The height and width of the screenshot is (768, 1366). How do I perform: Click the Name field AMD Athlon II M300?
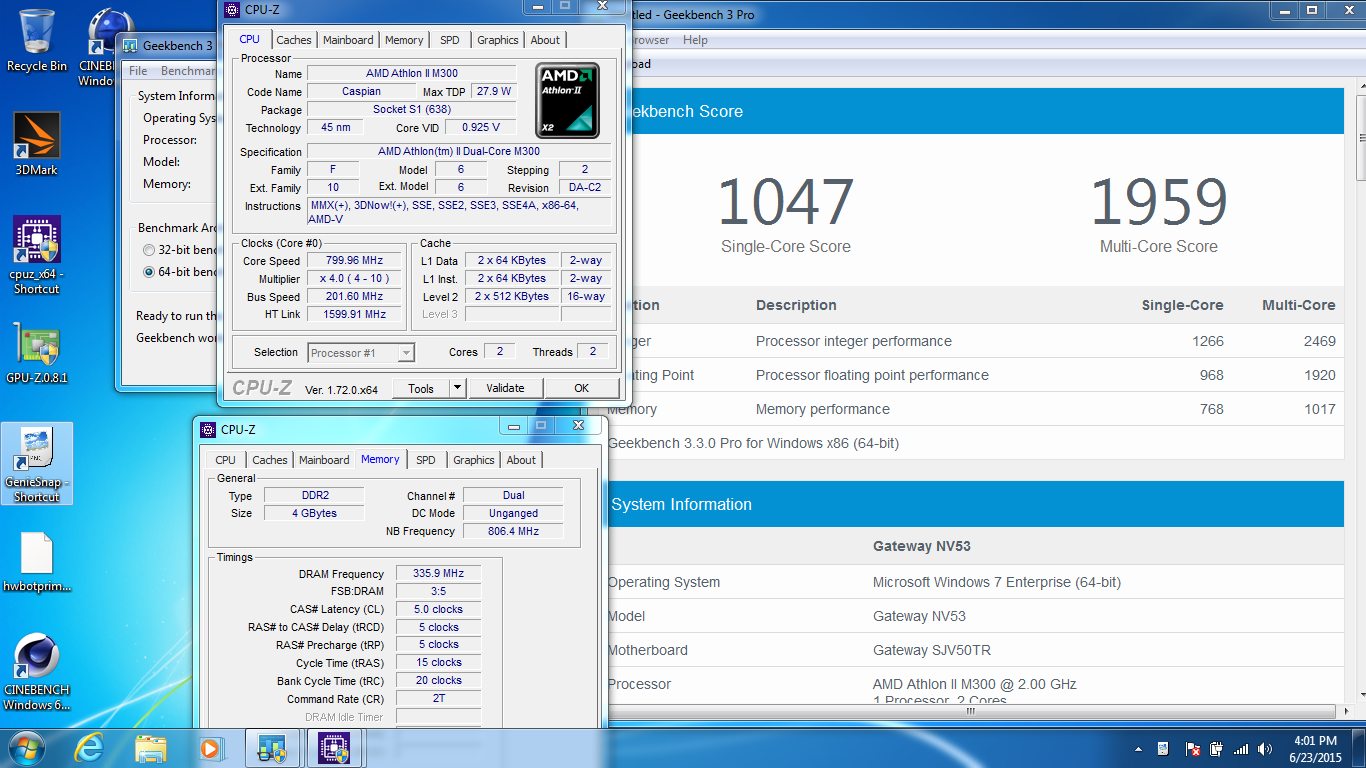tap(411, 74)
